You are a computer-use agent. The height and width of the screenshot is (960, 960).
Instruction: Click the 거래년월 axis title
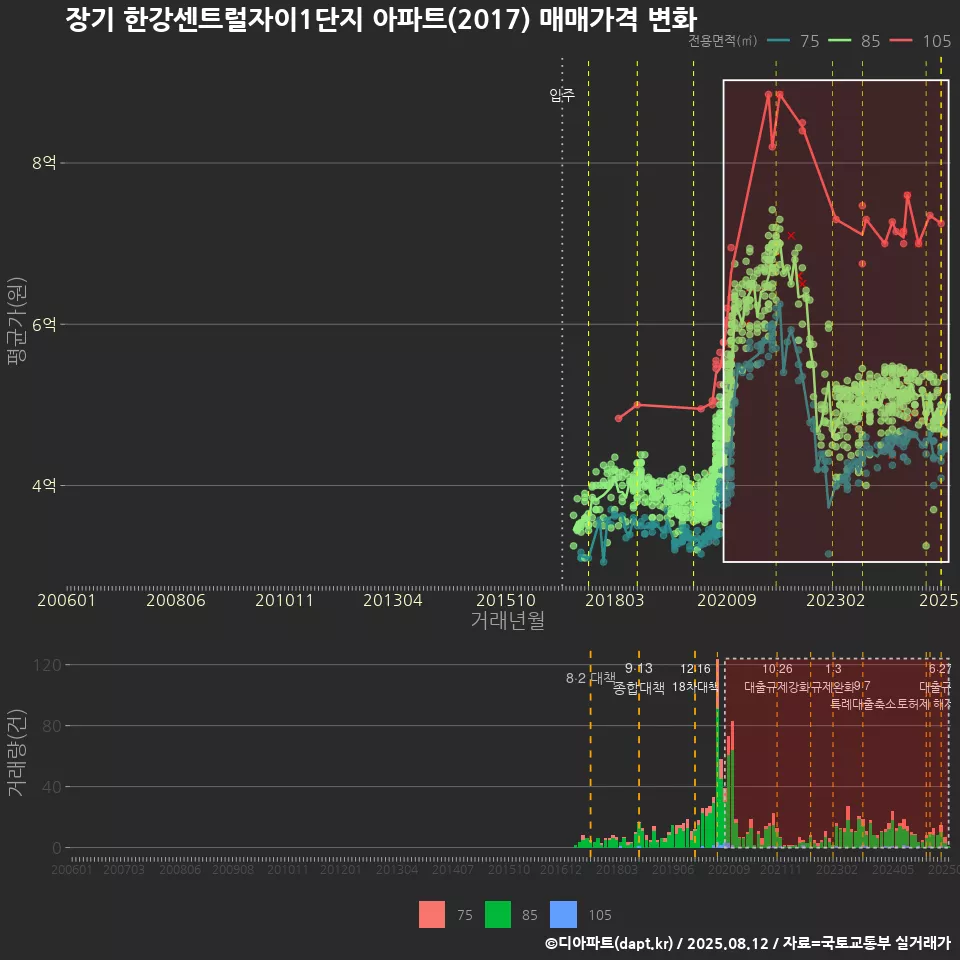[508, 620]
